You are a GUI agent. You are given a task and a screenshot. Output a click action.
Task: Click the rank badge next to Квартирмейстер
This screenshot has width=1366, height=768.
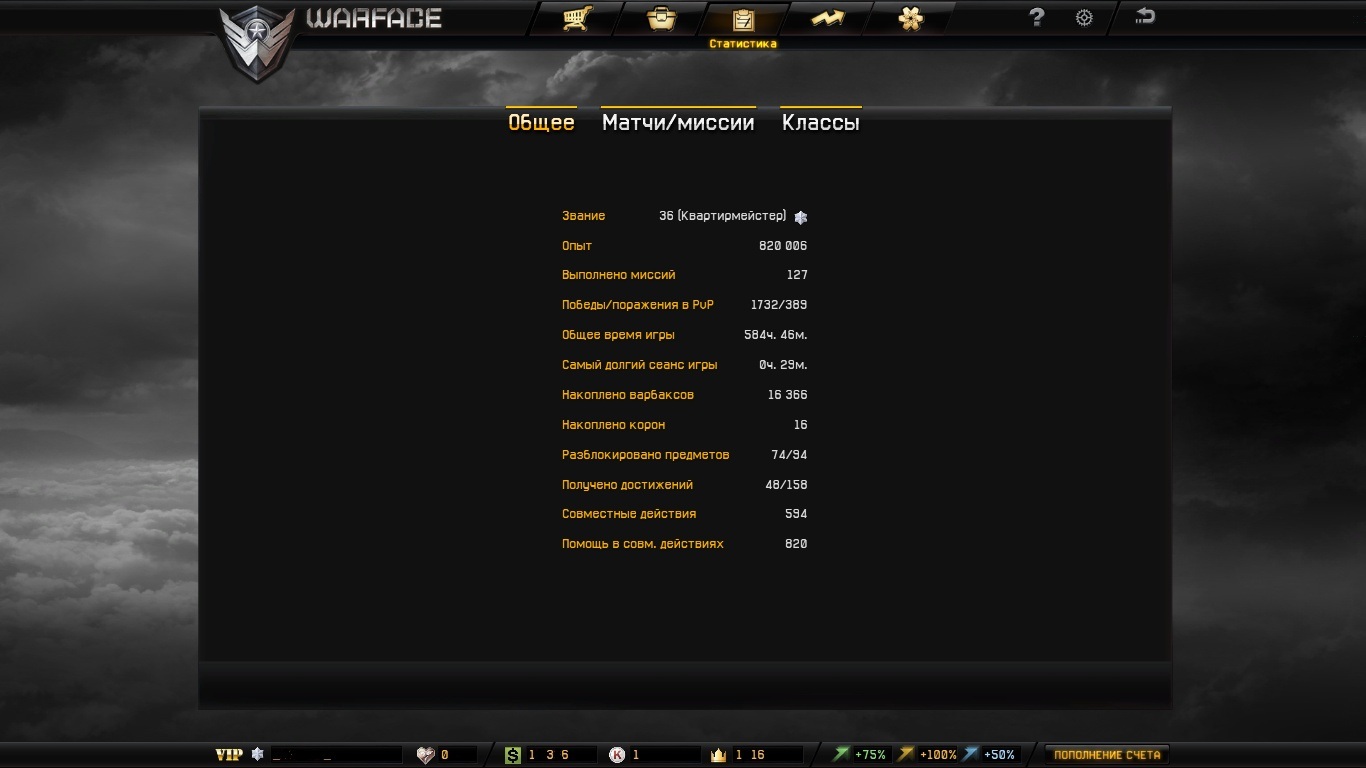(800, 217)
